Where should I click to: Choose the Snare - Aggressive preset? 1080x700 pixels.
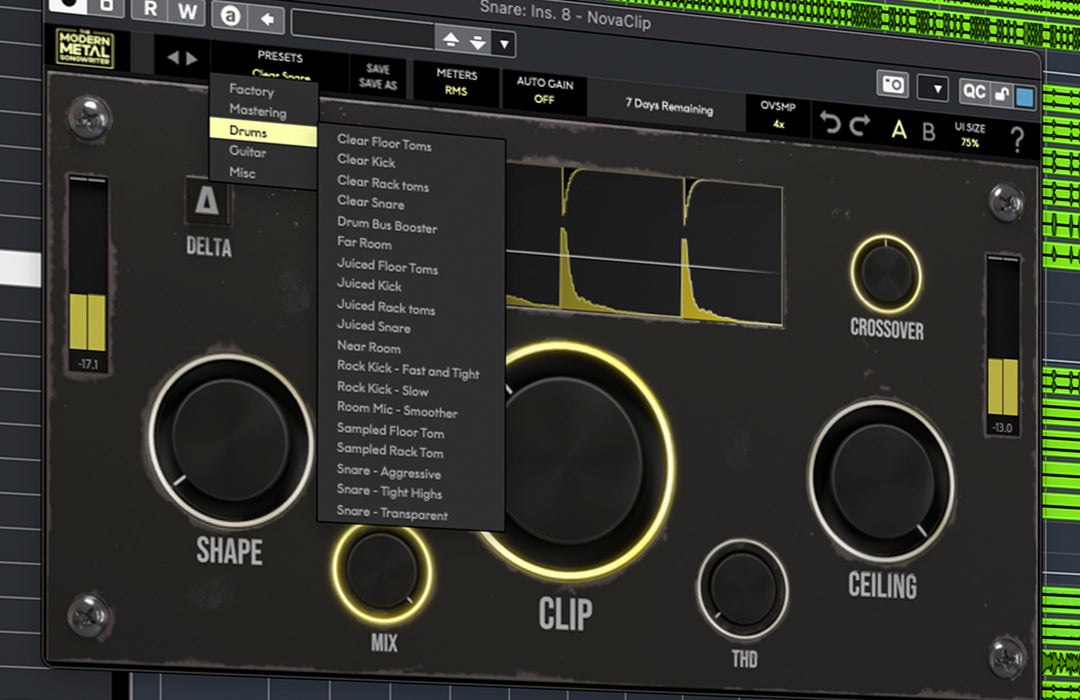tap(389, 473)
